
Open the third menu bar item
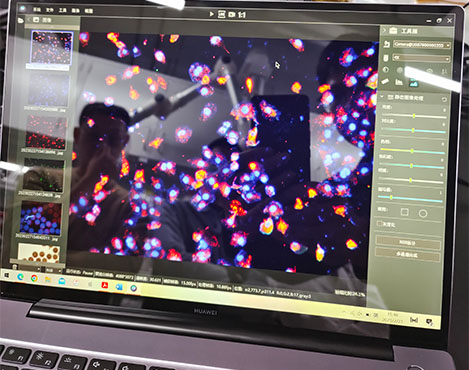pyautogui.click(x=63, y=10)
